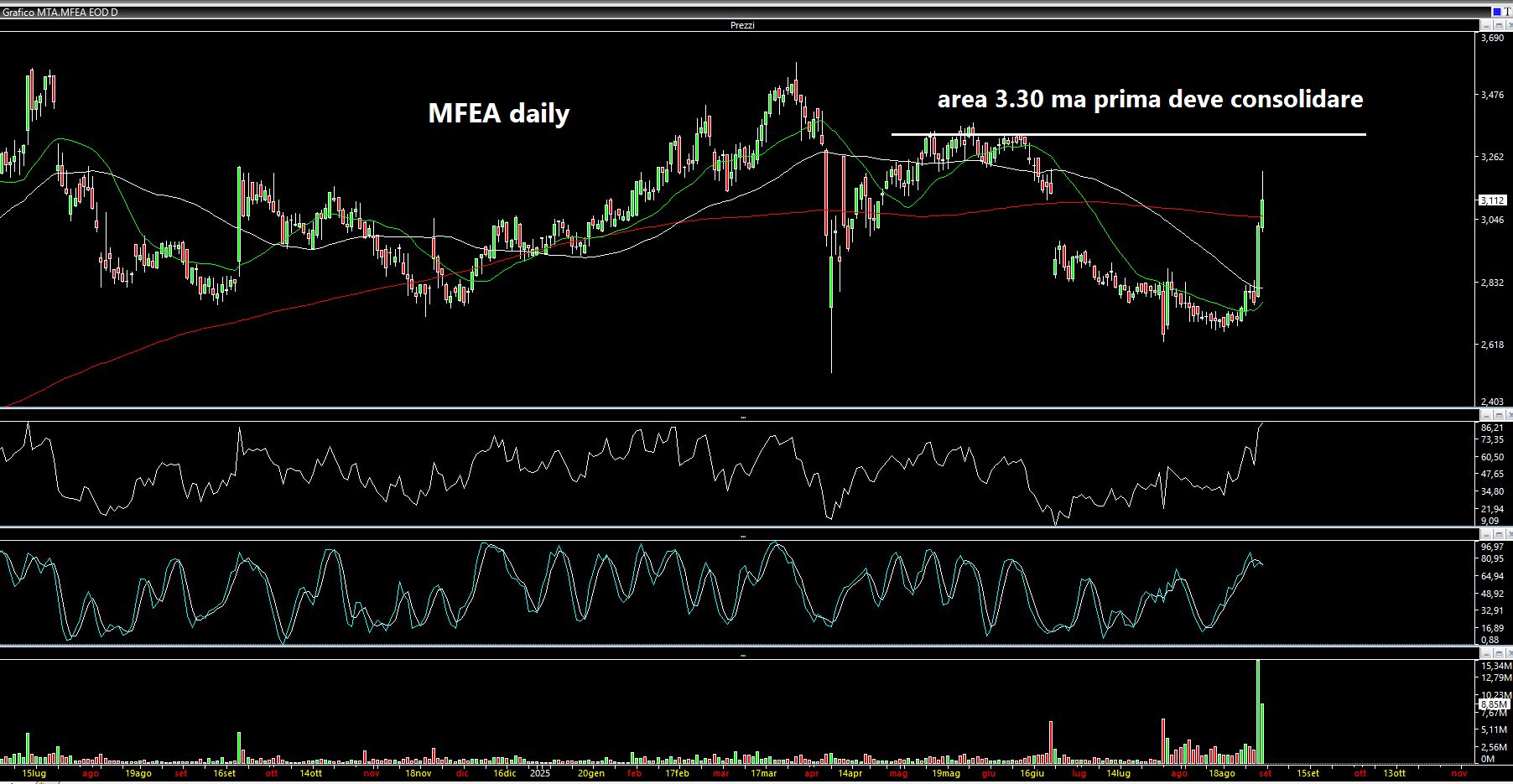
Task: Click the current price tag 3,112
Action: click(x=1493, y=200)
